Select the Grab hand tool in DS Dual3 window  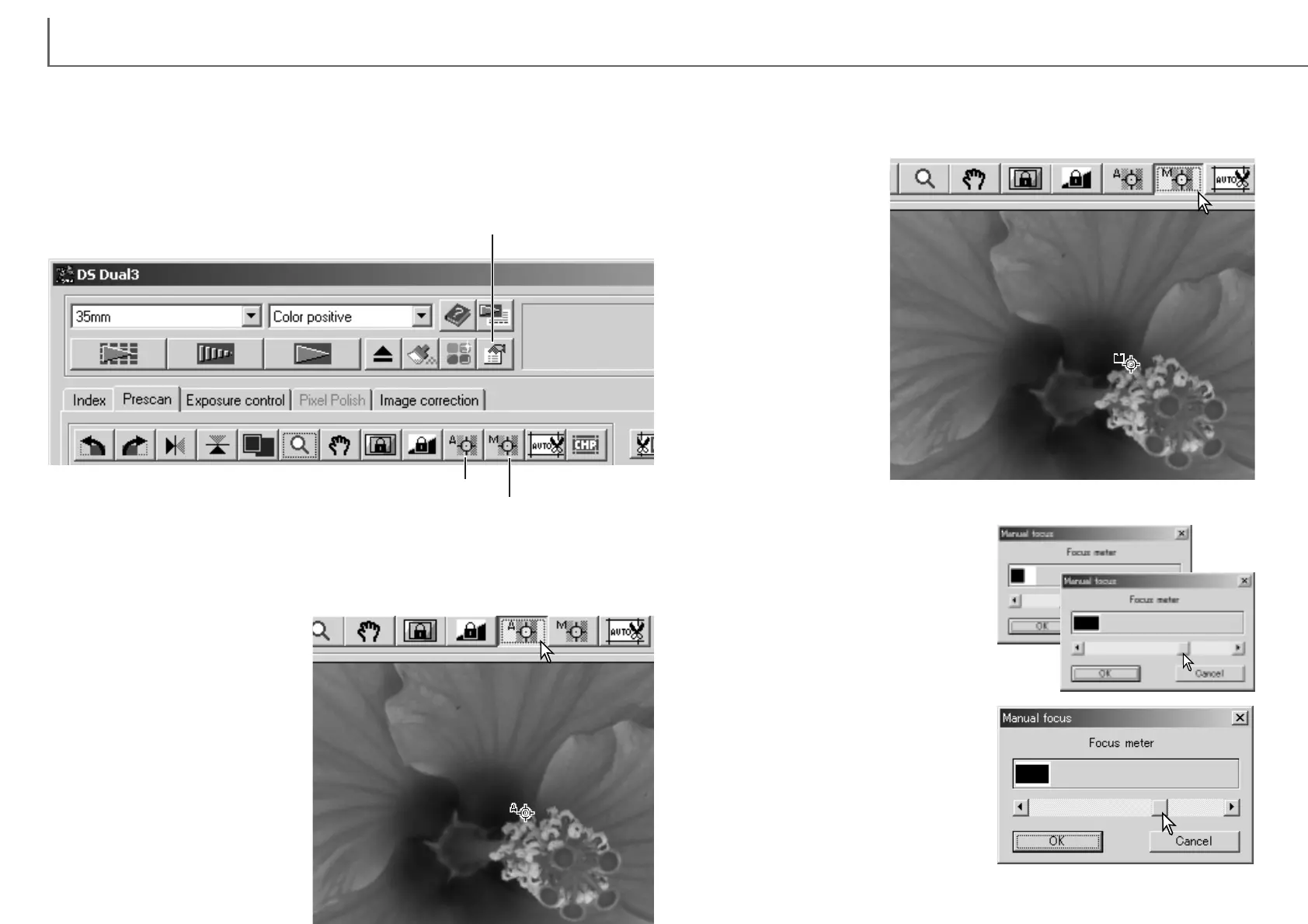pyautogui.click(x=339, y=446)
